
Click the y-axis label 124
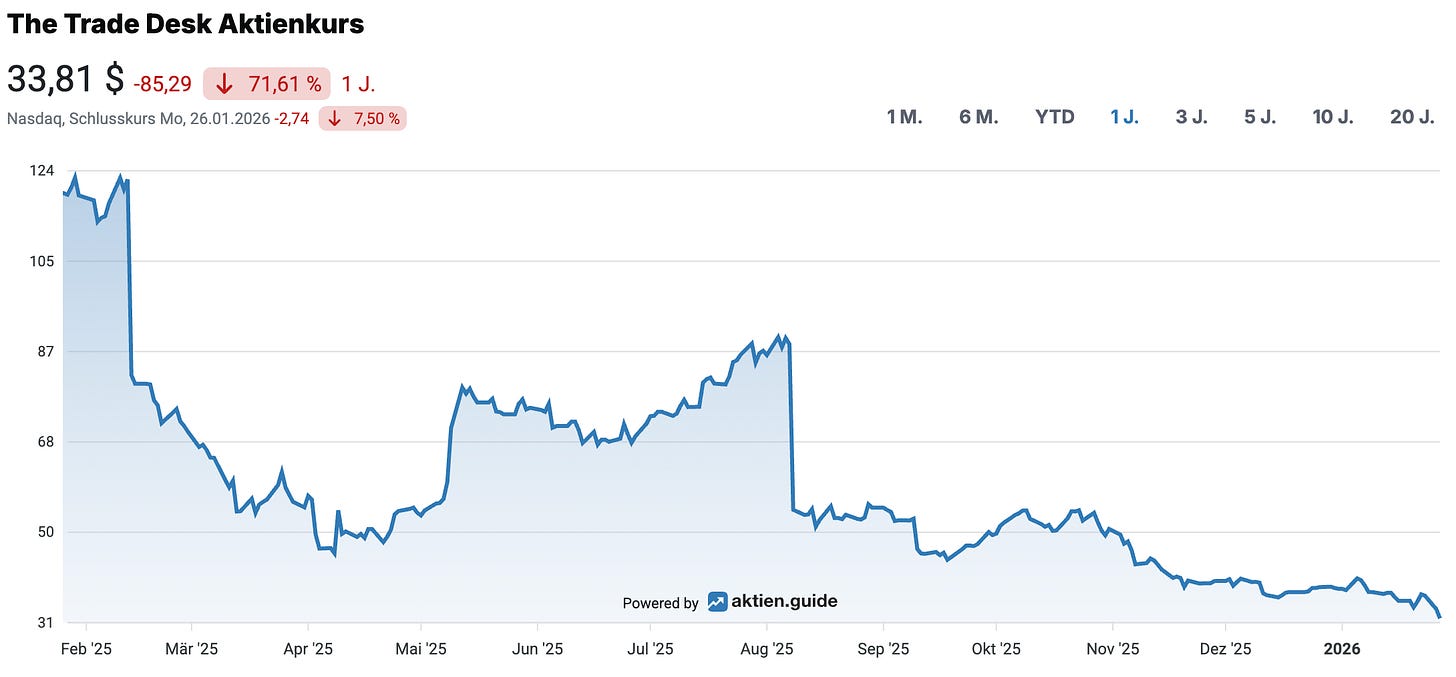point(42,171)
